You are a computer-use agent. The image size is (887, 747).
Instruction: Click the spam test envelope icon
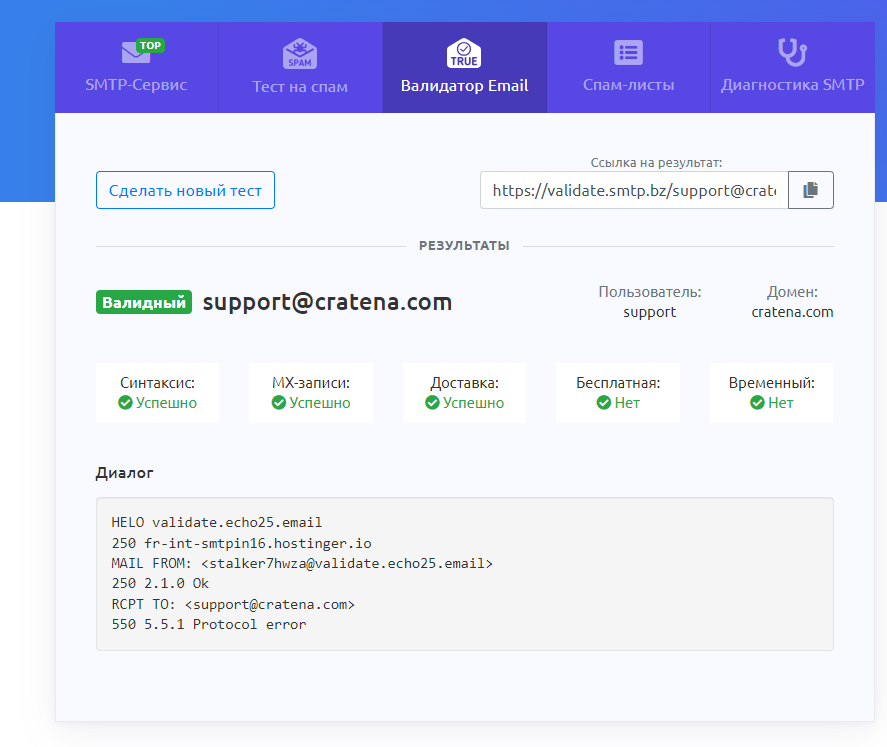(300, 53)
